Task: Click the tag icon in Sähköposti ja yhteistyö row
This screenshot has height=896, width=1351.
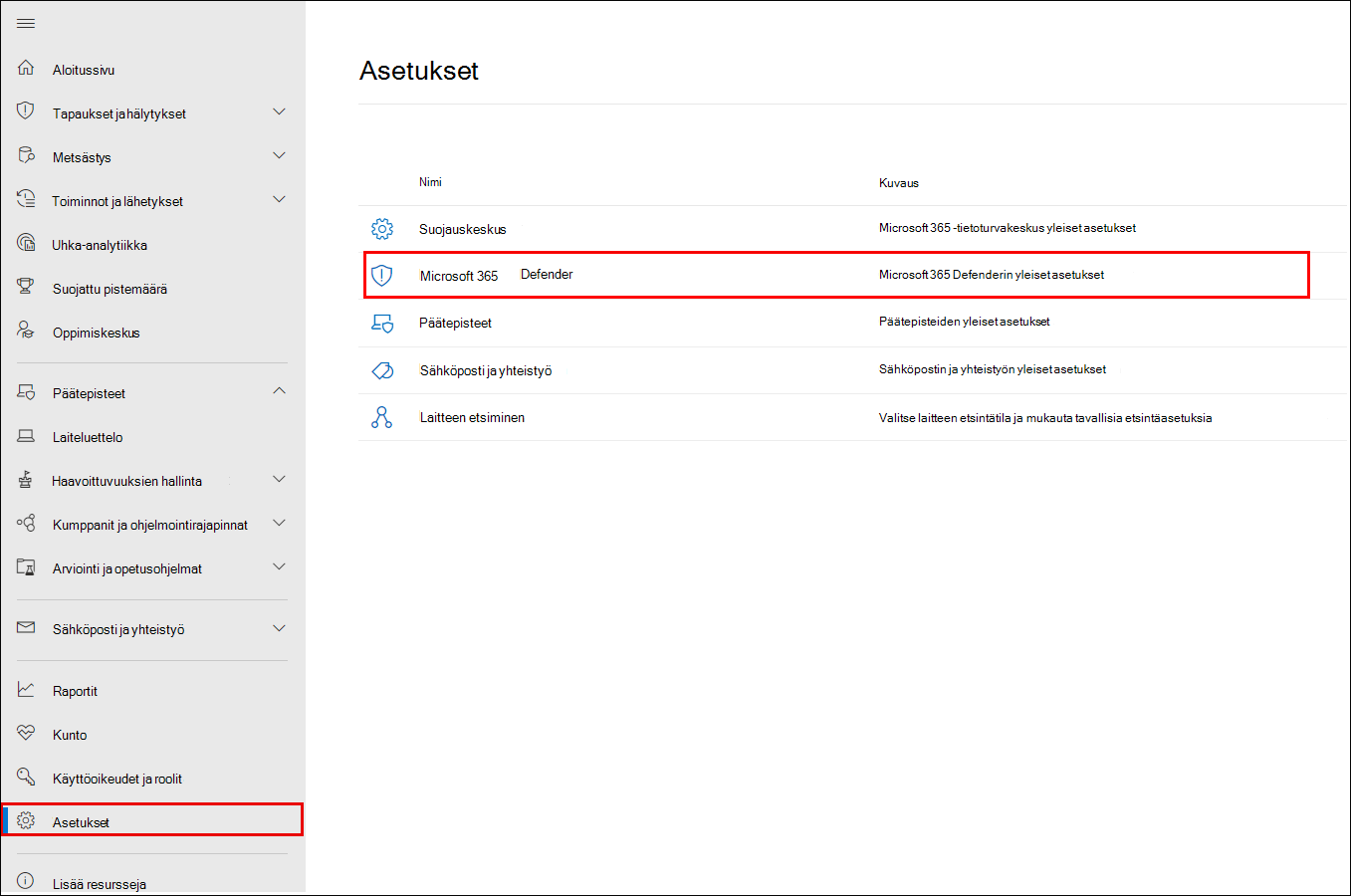Action: point(381,370)
